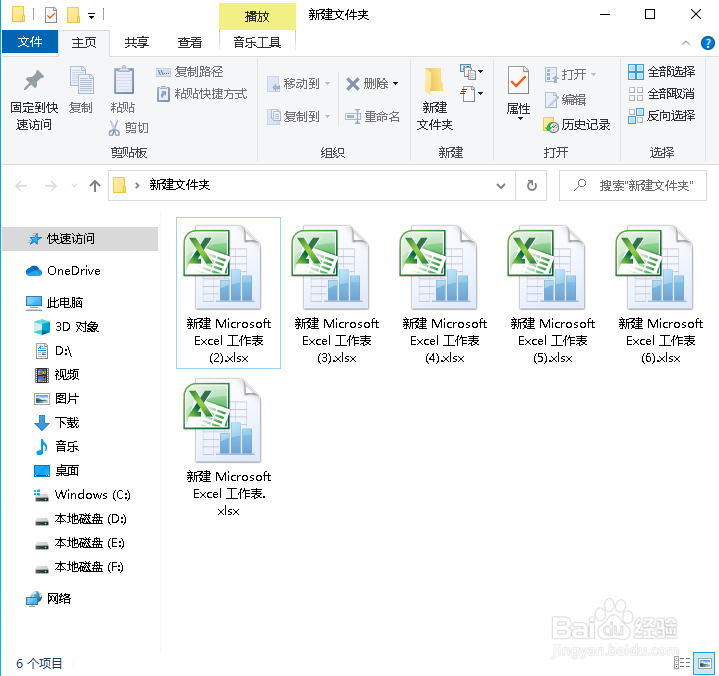
Task: Click the search box for 新建文件夹
Action: click(x=632, y=186)
